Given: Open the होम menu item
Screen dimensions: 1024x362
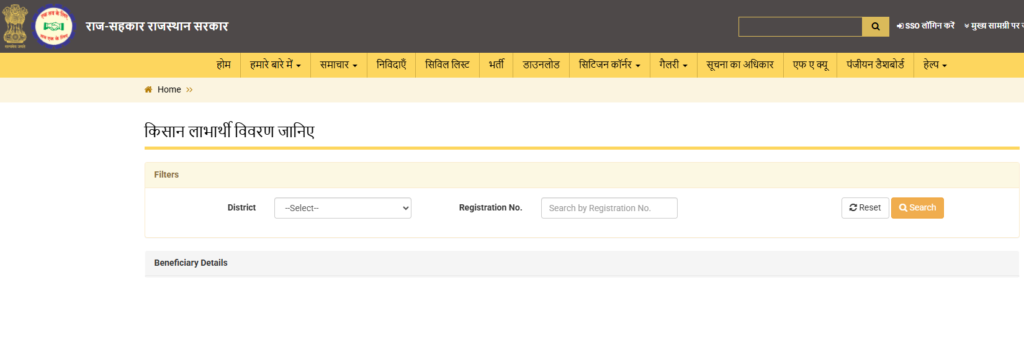Looking at the screenshot, I should (223, 65).
